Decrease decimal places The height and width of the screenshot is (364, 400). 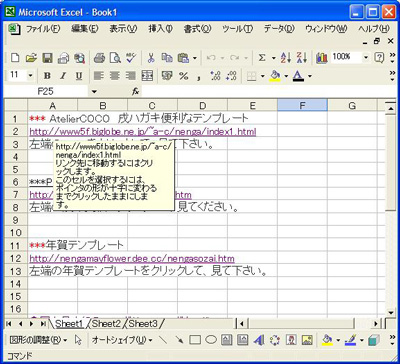(x=231, y=76)
